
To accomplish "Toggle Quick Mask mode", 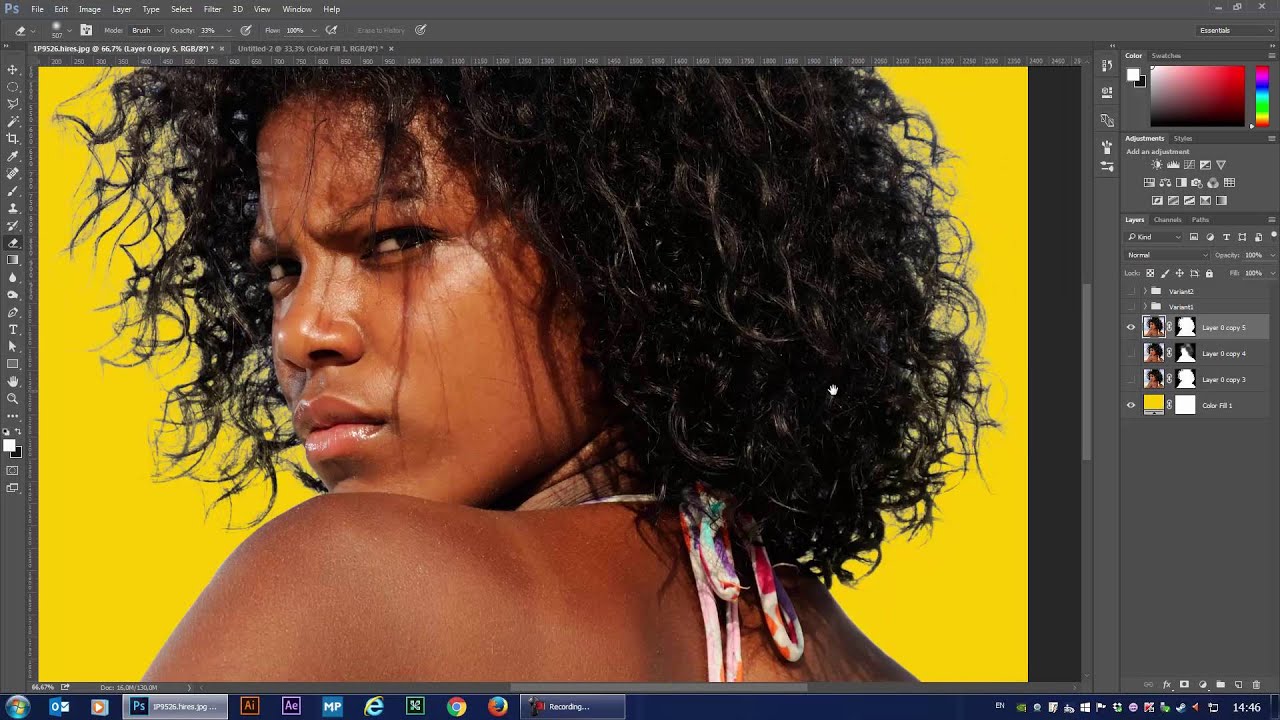I will pyautogui.click(x=13, y=470).
